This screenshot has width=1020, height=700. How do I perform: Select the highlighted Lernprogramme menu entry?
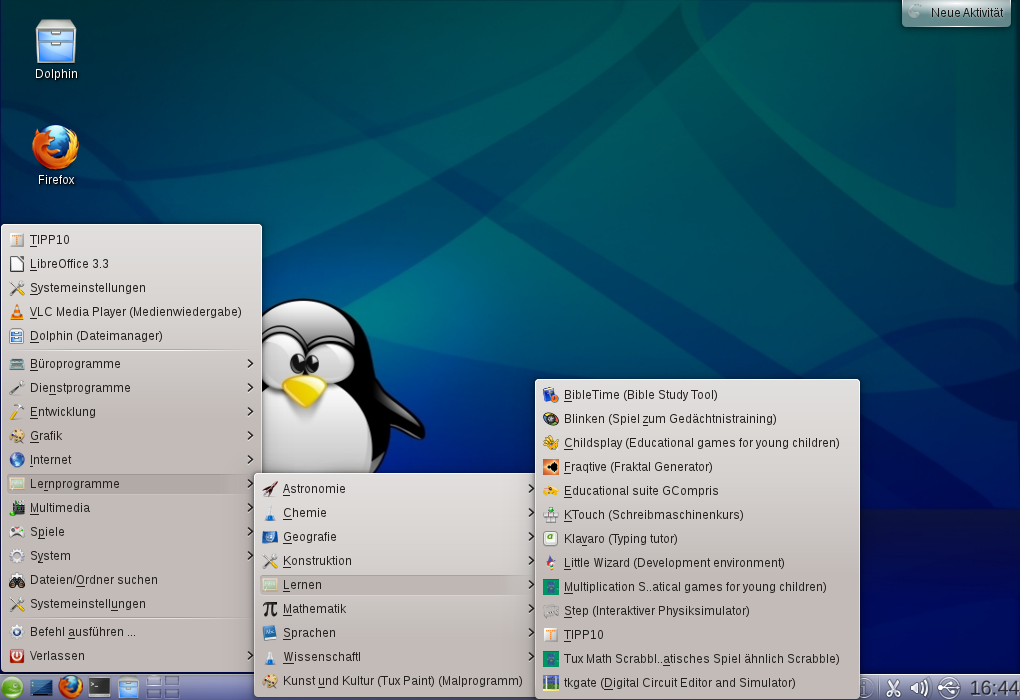[131, 484]
